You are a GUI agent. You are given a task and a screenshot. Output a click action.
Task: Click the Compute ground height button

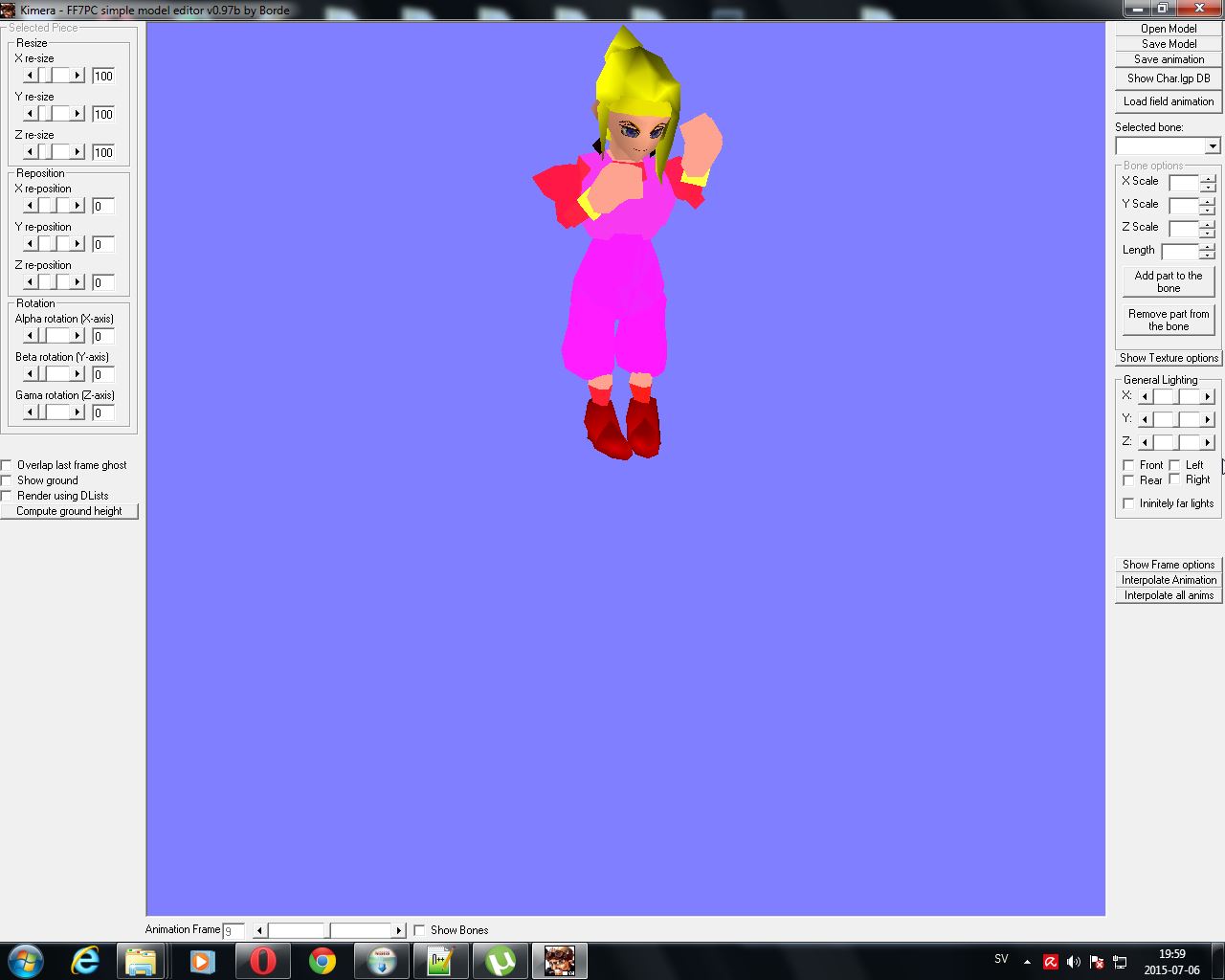pyautogui.click(x=69, y=511)
